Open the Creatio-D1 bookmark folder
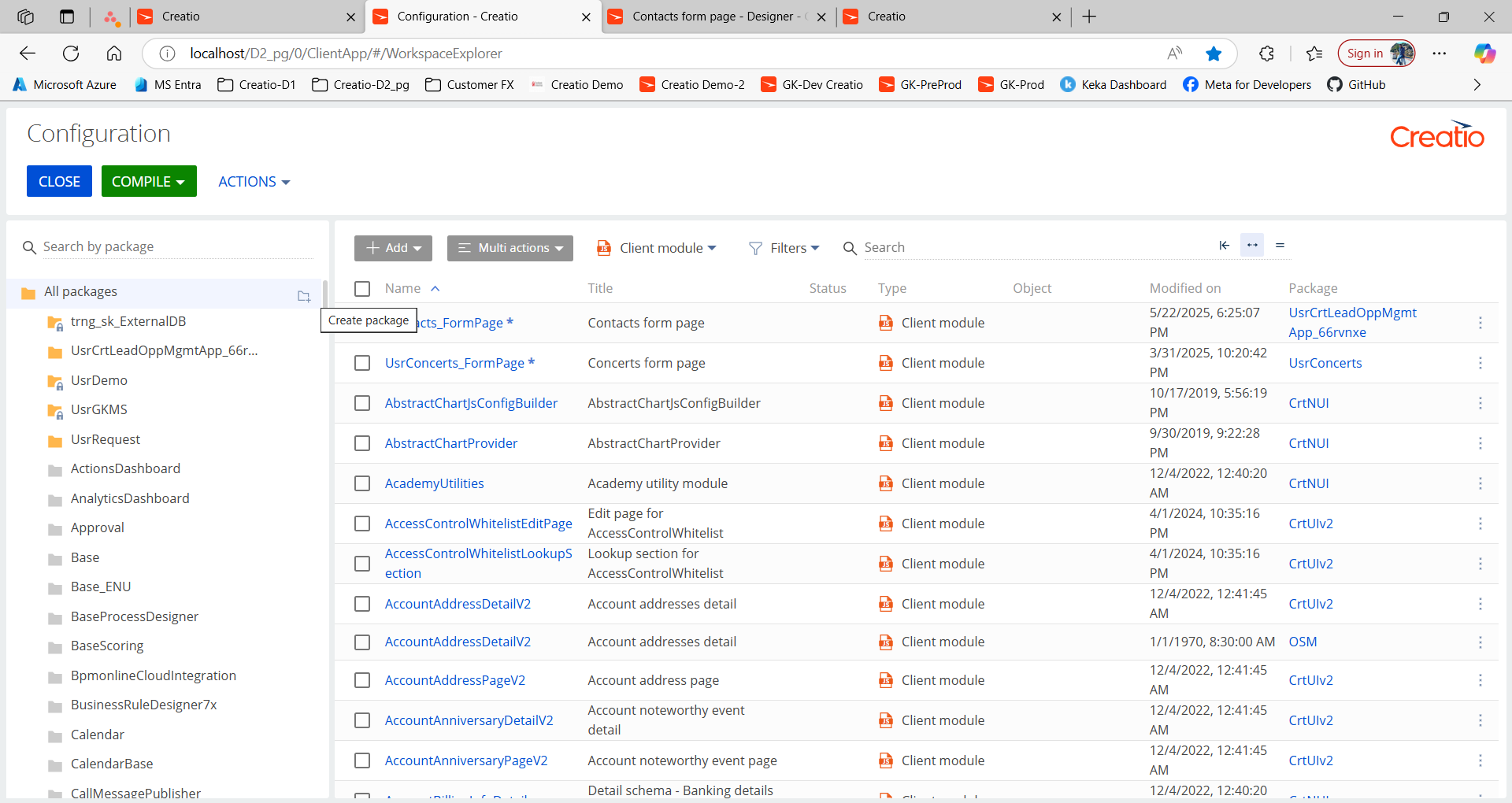Image resolution: width=1512 pixels, height=803 pixels. point(257,85)
